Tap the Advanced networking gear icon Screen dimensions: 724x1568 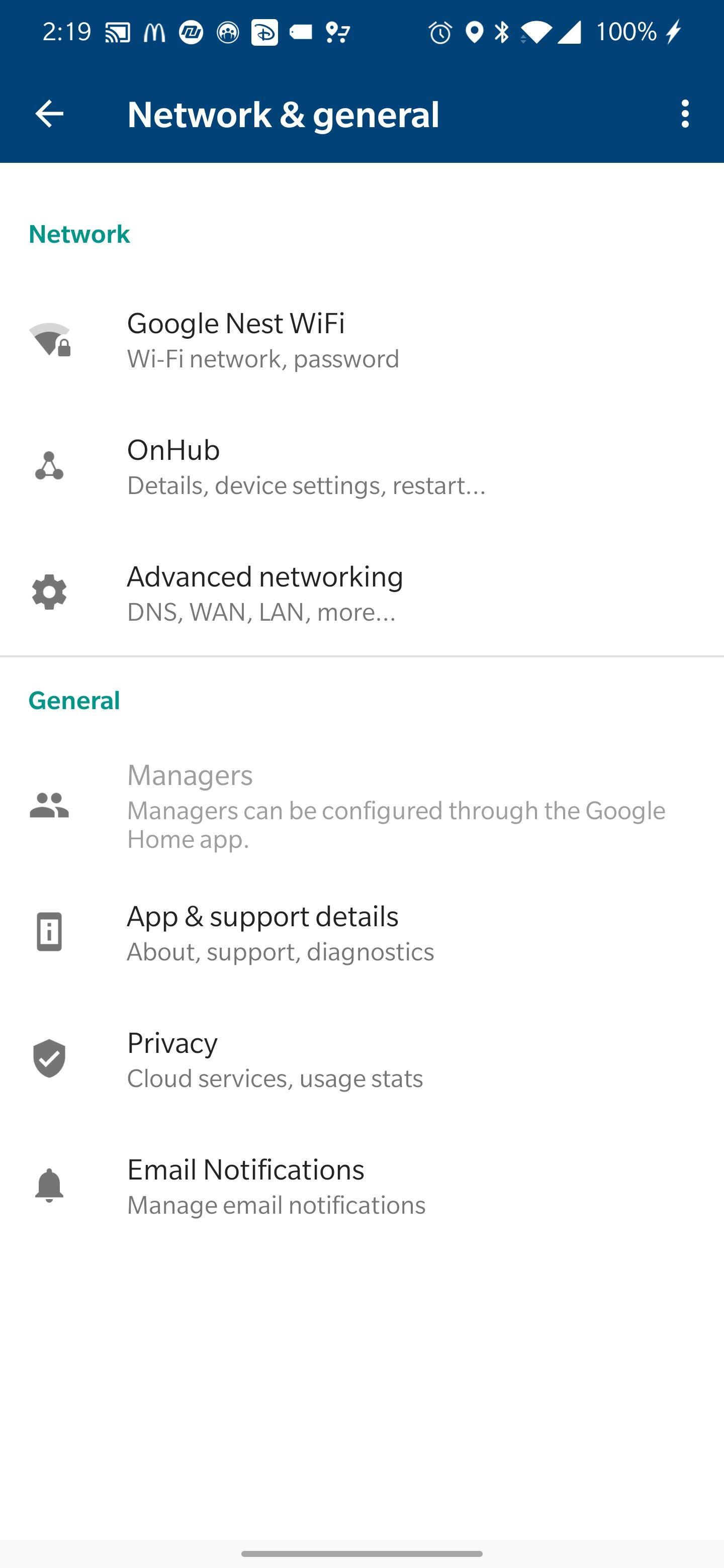(49, 593)
